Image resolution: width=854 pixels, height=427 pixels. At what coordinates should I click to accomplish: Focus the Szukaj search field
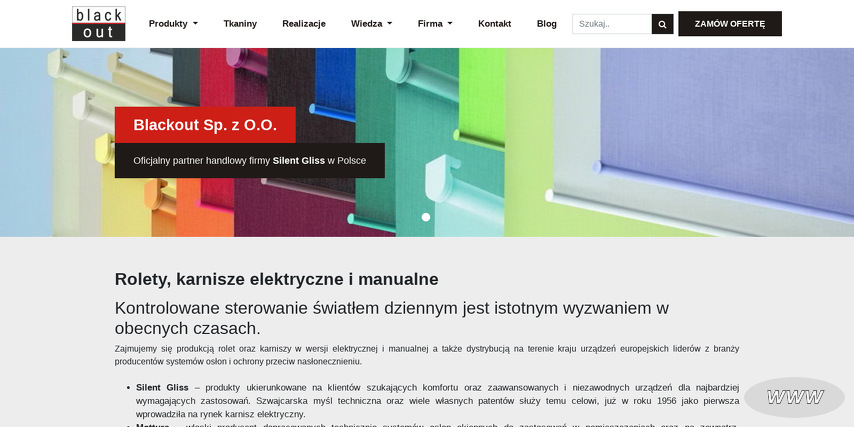pyautogui.click(x=612, y=24)
